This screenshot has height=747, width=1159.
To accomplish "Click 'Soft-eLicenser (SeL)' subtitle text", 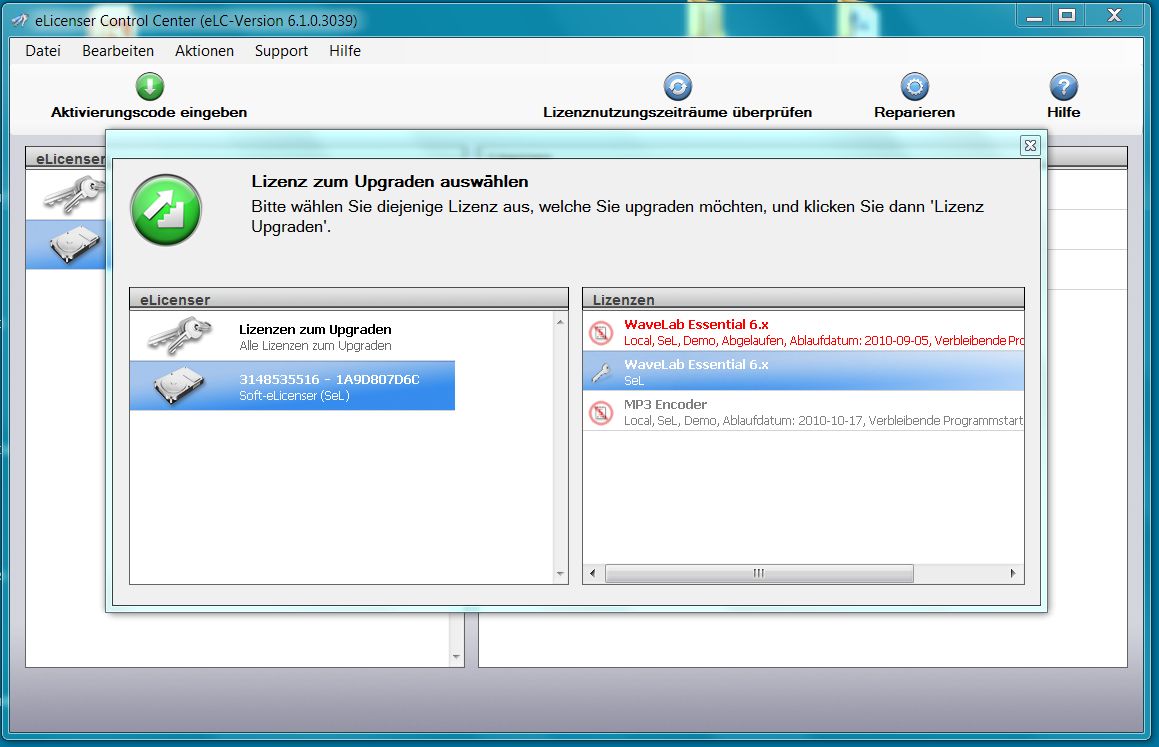I will point(294,395).
